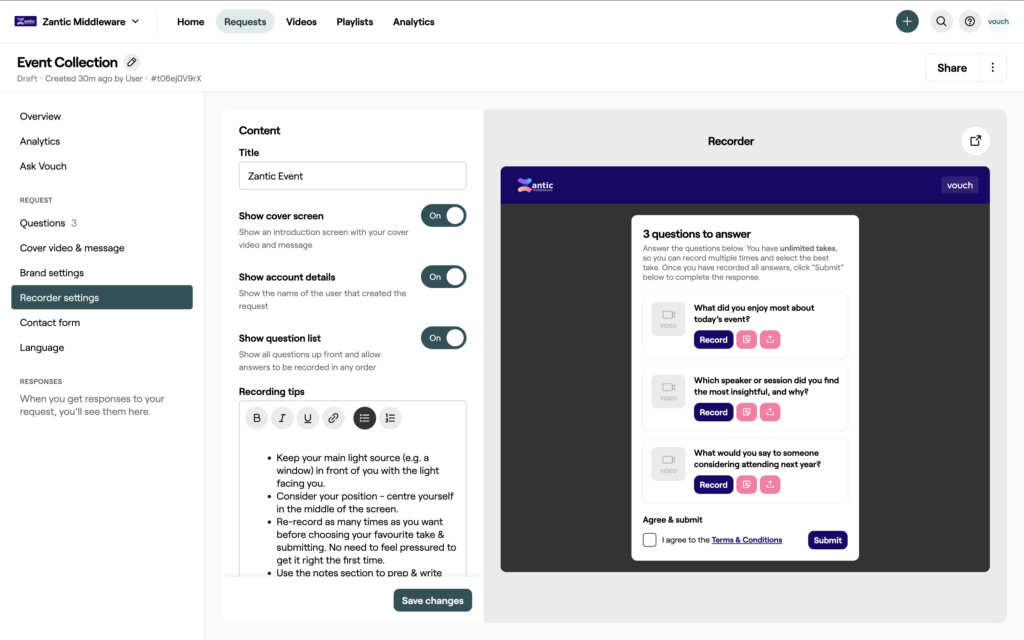Click notes icon for first question
The image size is (1024, 640).
(x=746, y=340)
